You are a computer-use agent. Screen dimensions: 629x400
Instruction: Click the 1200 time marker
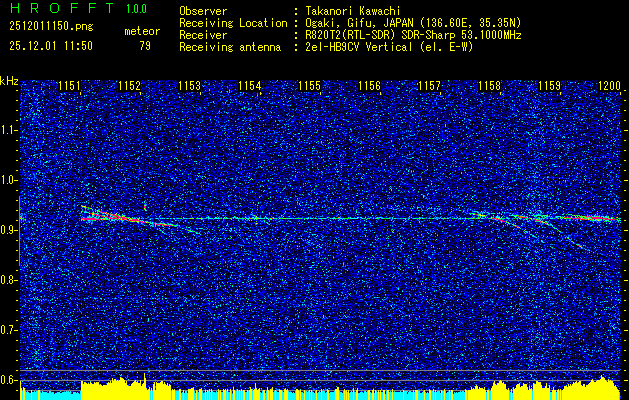coord(609,86)
